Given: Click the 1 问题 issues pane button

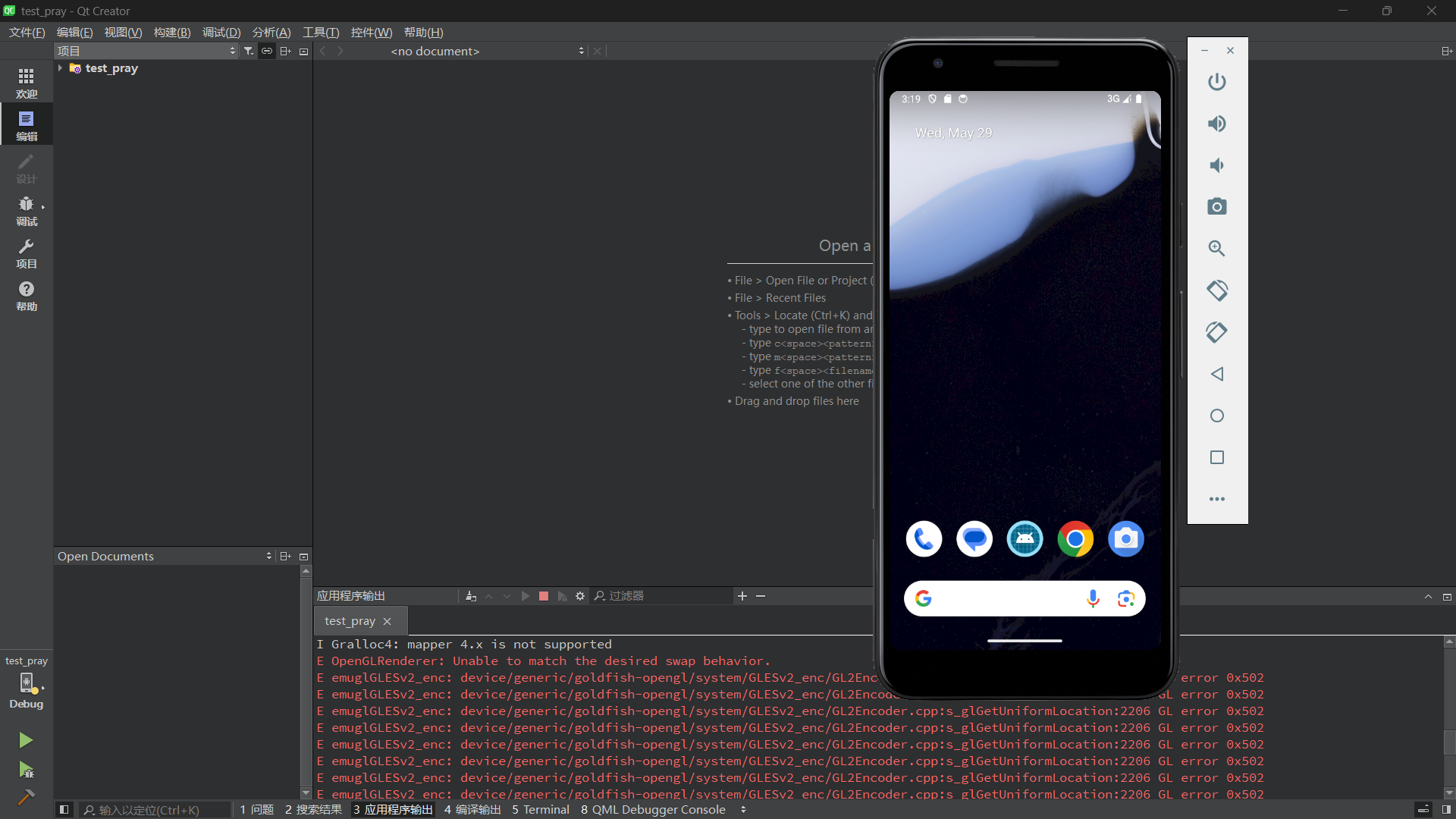Looking at the screenshot, I should point(256,809).
